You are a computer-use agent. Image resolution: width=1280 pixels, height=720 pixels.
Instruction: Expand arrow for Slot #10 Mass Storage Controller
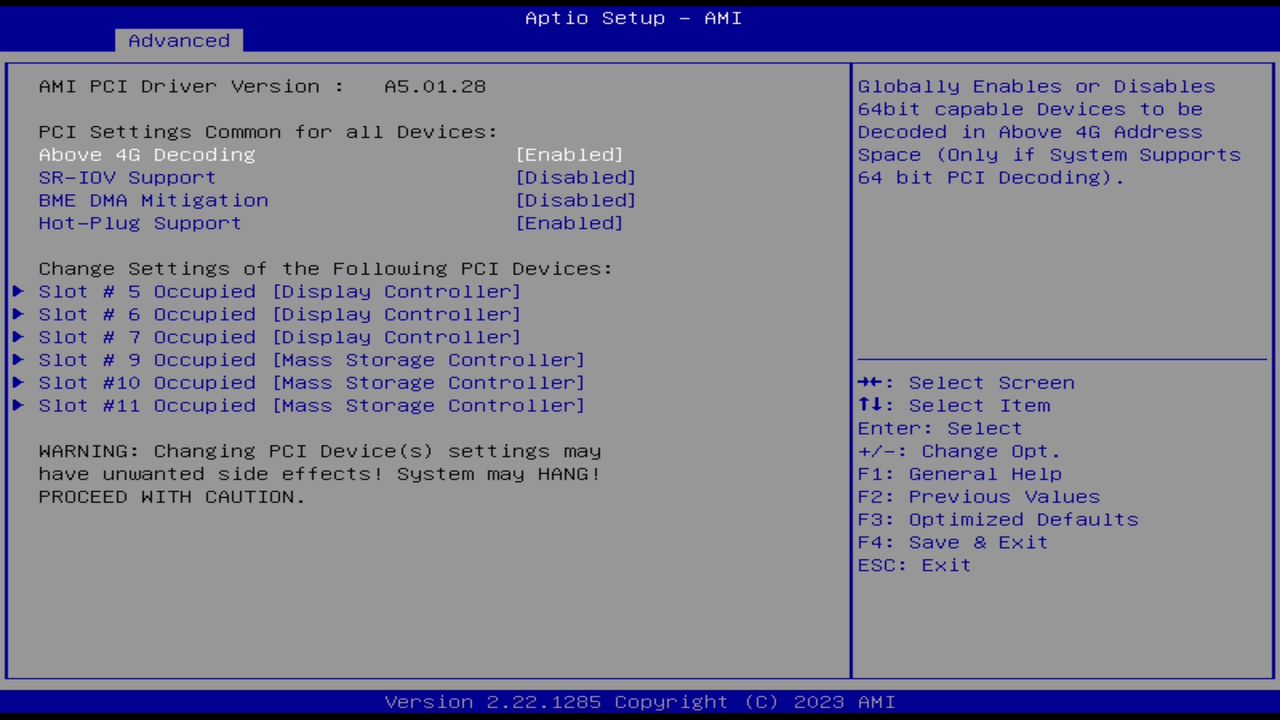pos(18,383)
